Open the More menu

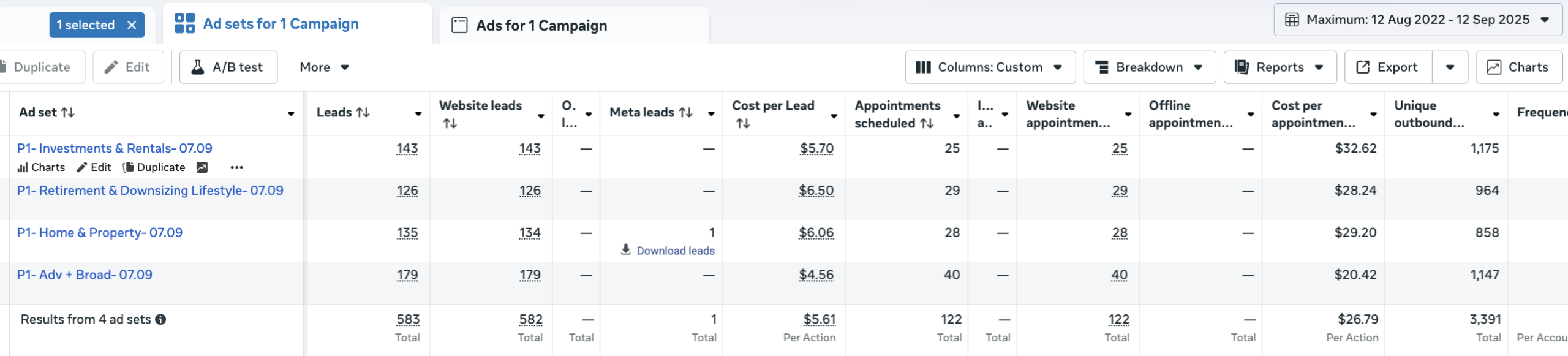[x=324, y=67]
